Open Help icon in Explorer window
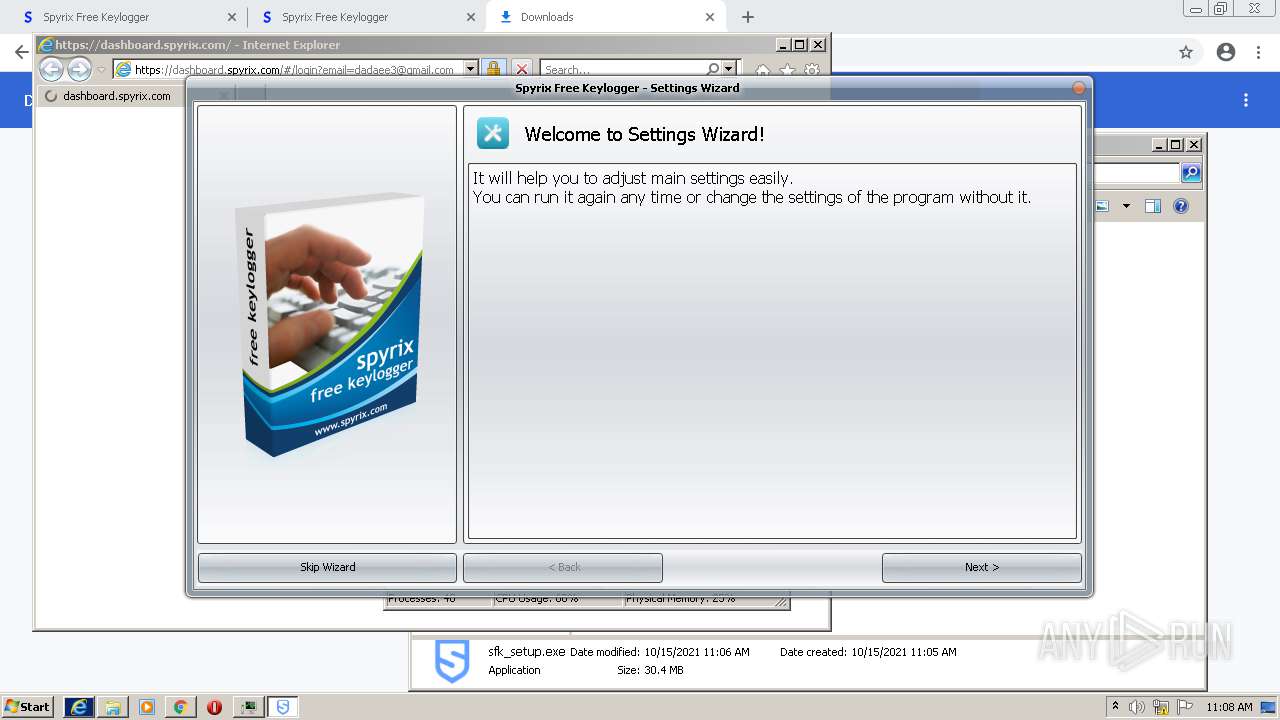1280x720 pixels. (x=1181, y=206)
